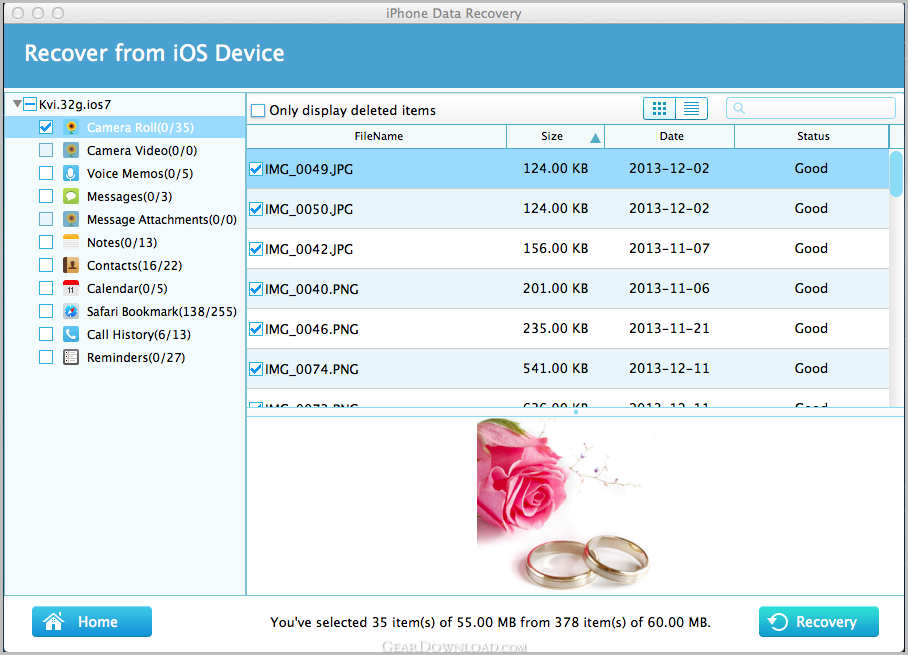The image size is (908, 655).
Task: Check the Call History checkbox
Action: click(x=46, y=334)
